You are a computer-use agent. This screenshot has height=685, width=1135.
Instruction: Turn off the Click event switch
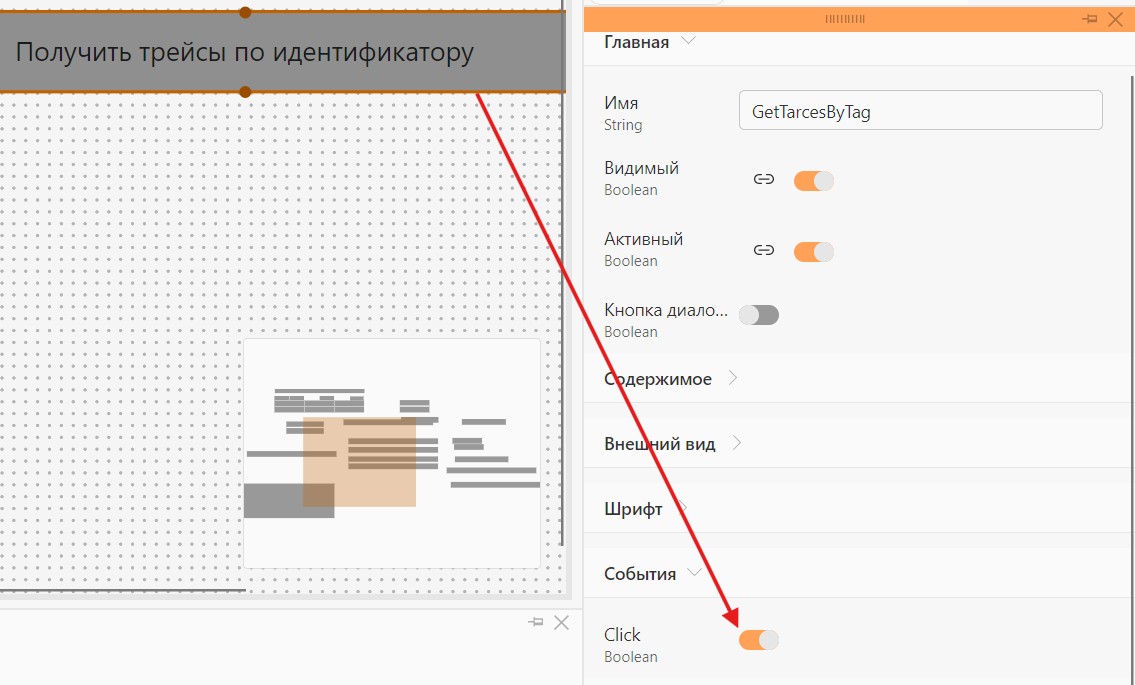(759, 639)
